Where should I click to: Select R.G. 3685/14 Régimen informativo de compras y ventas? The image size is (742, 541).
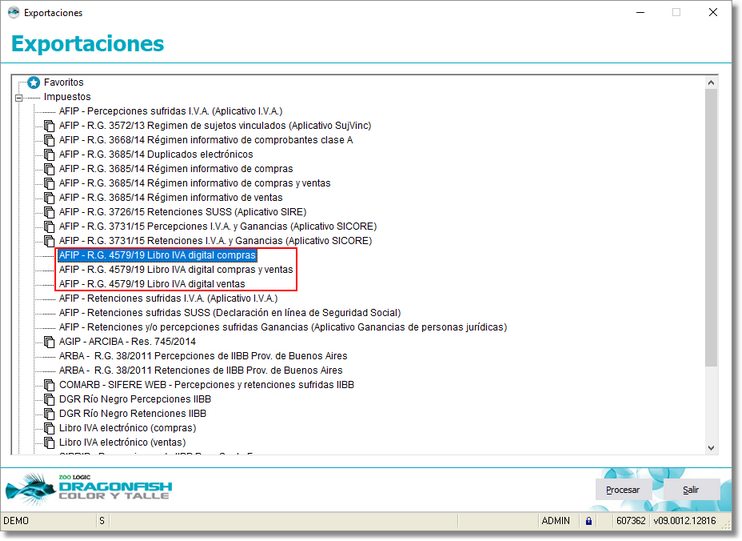tap(194, 183)
